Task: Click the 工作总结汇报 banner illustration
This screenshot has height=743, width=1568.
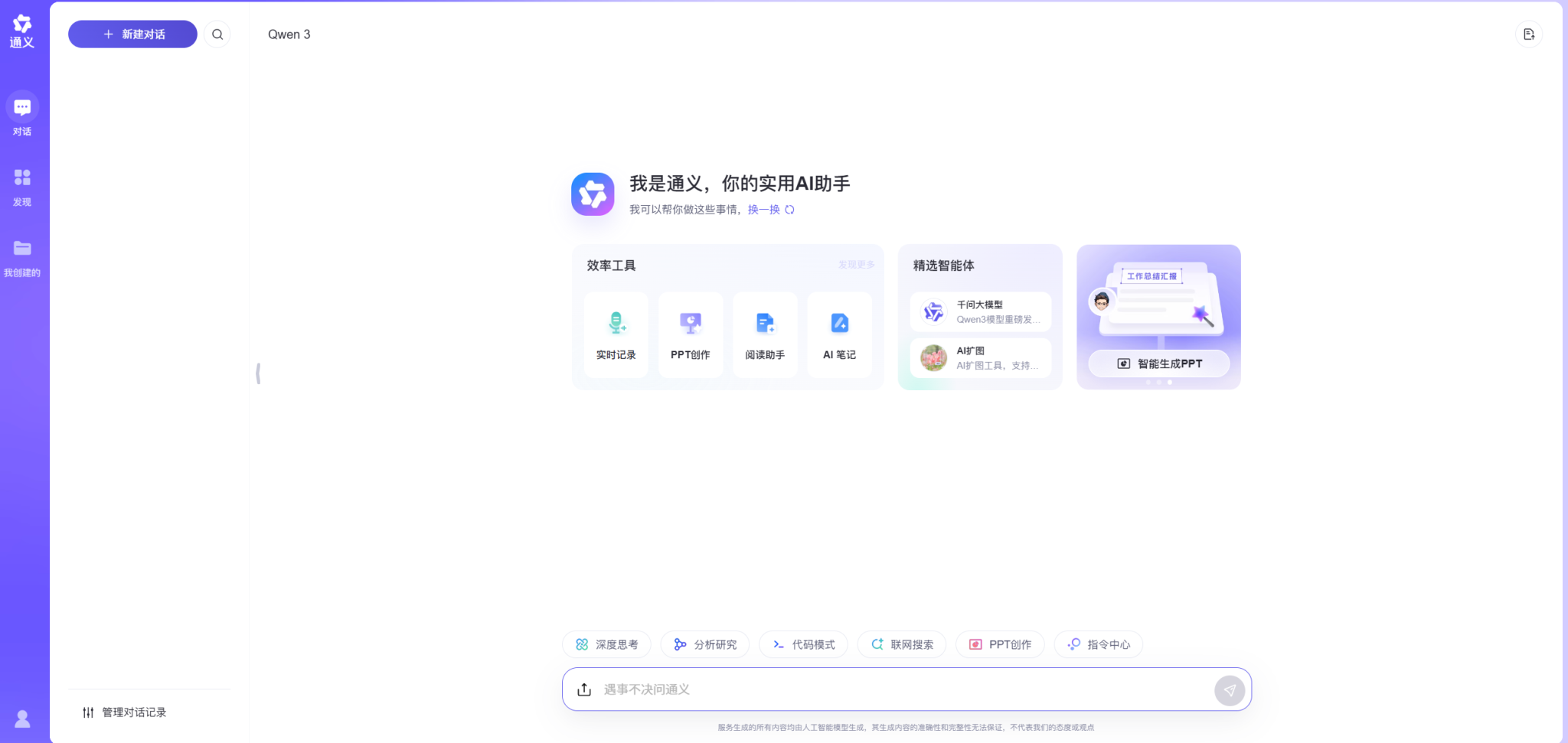Action: click(x=1159, y=299)
